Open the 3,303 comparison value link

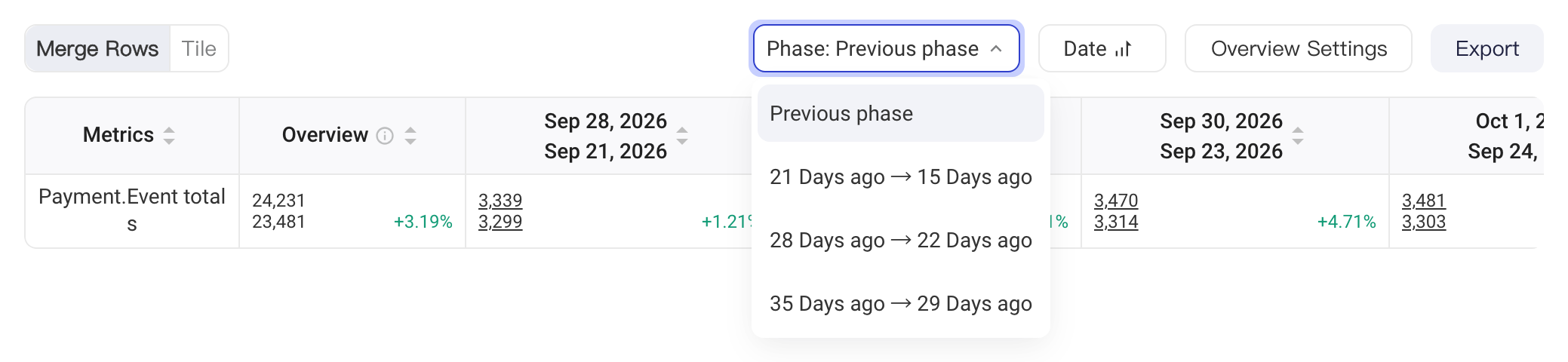pyautogui.click(x=1424, y=222)
